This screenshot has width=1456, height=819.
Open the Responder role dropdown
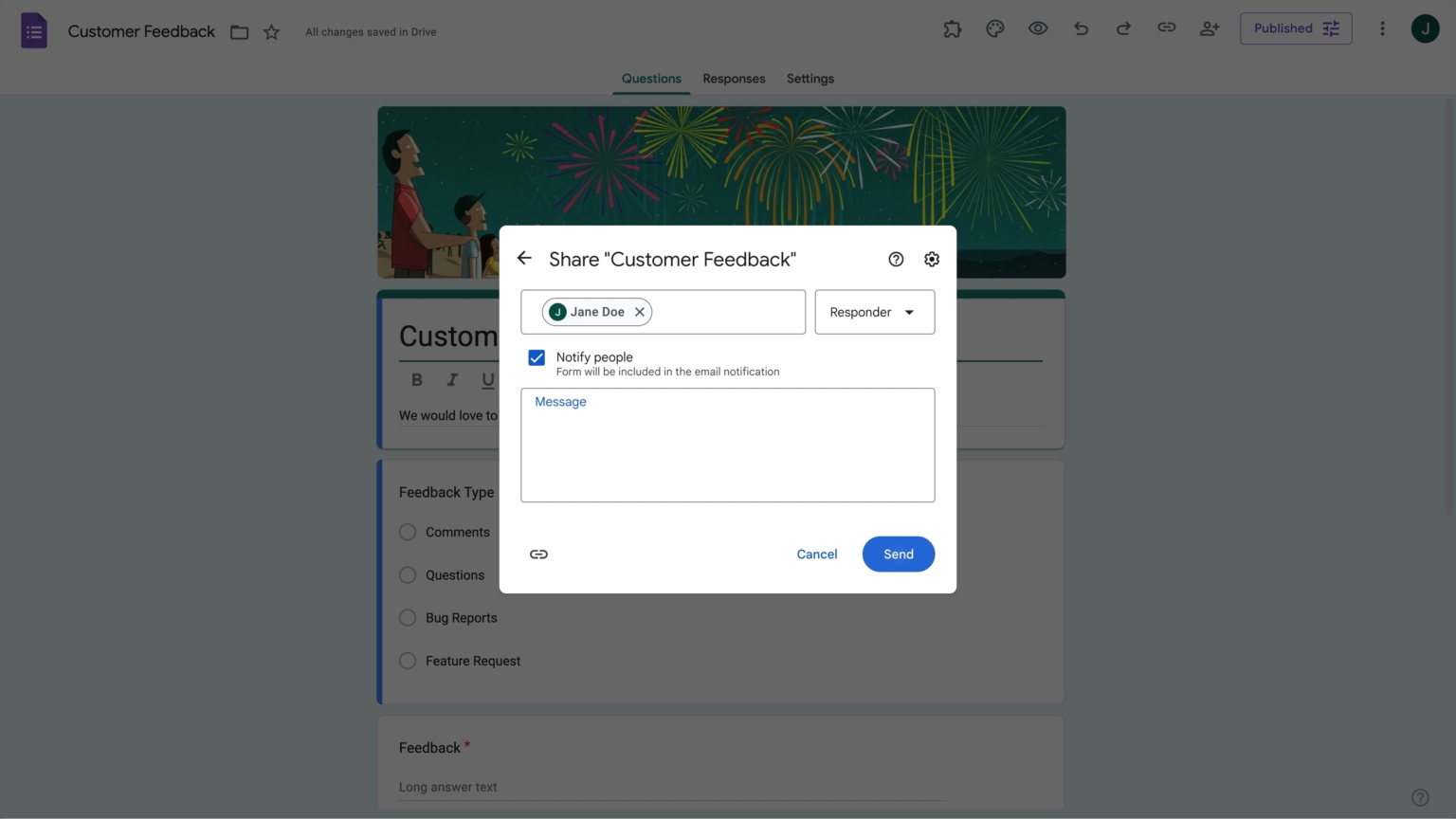pyautogui.click(x=874, y=312)
